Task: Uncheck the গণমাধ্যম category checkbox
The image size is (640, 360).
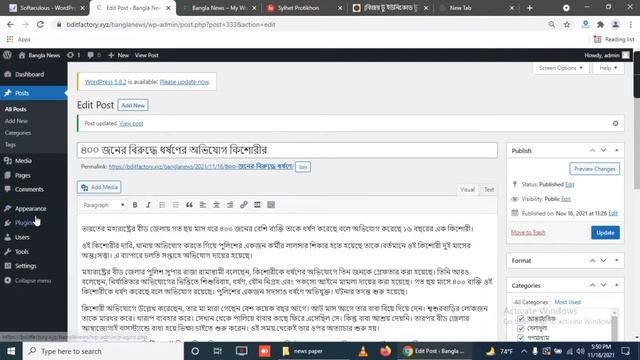Action: pos(520,338)
